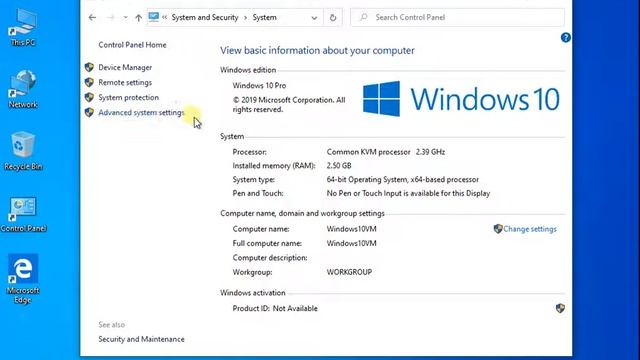The image size is (640, 360).
Task: Open the blue Help question mark
Action: [565, 38]
